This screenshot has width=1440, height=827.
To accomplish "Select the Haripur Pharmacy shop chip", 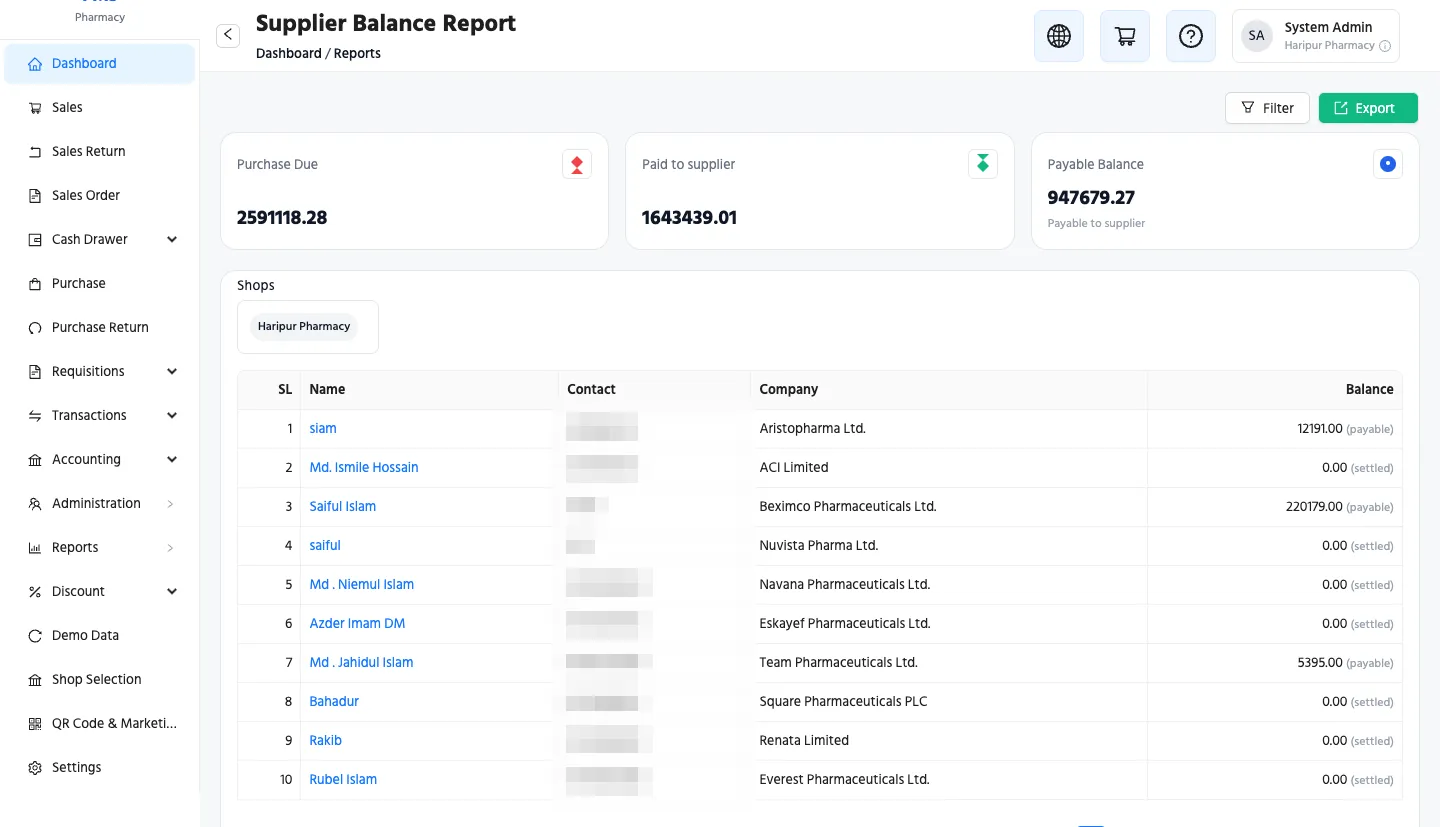I will (304, 327).
